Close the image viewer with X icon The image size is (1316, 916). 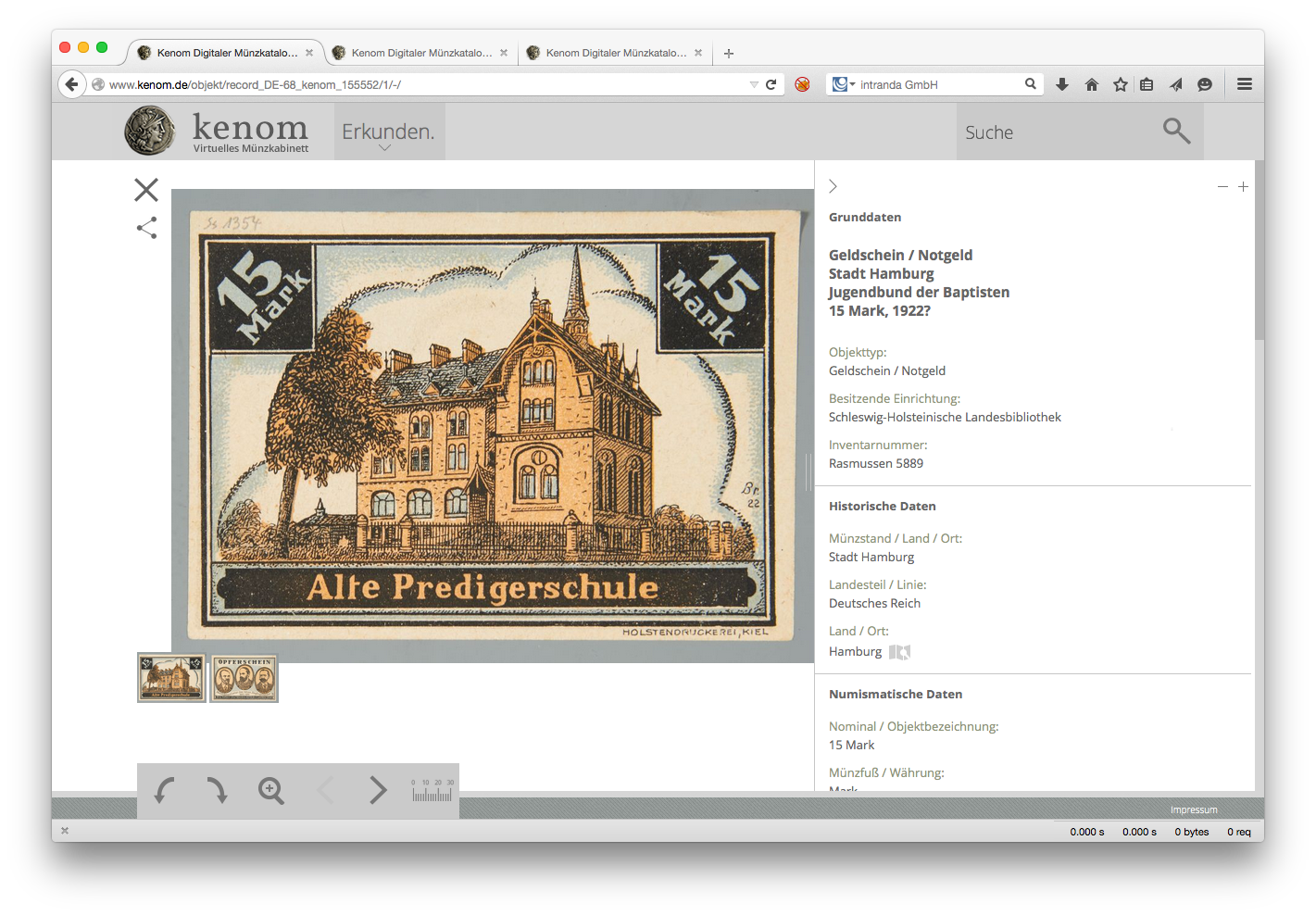click(x=146, y=190)
